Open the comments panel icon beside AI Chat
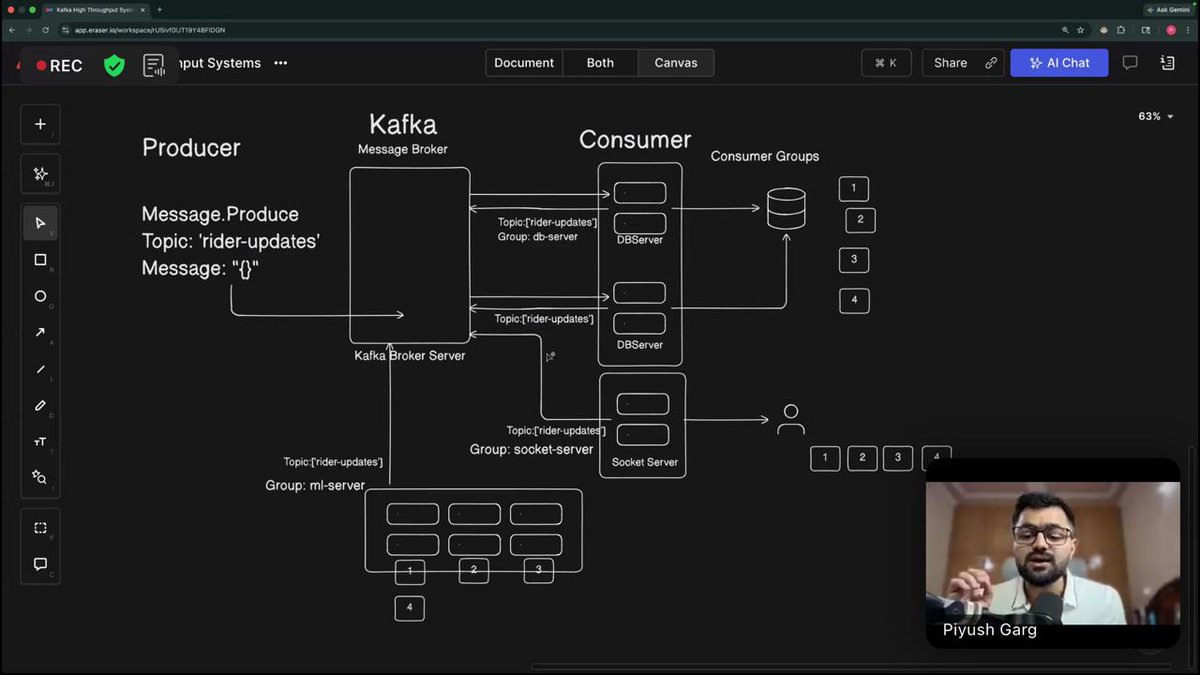Viewport: 1200px width, 675px height. tap(1130, 63)
